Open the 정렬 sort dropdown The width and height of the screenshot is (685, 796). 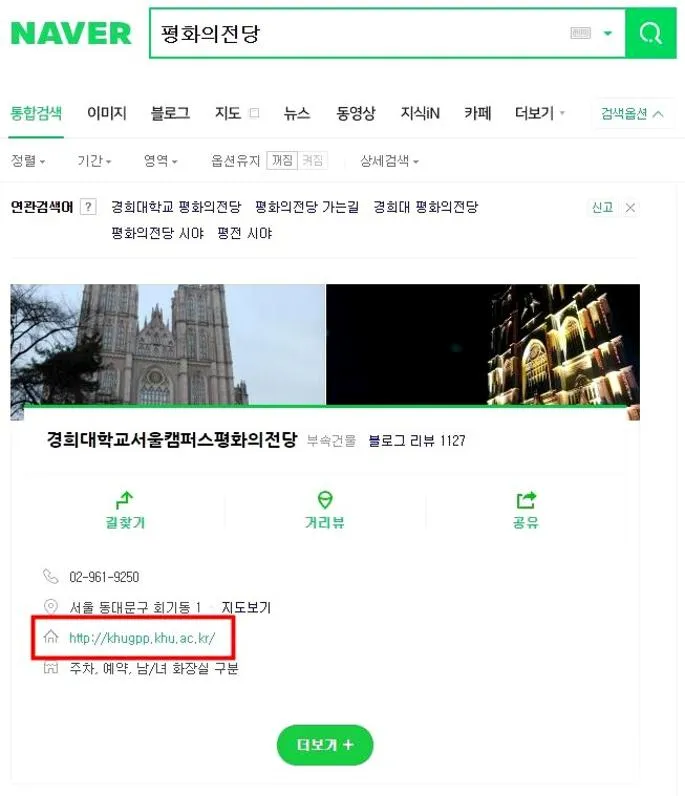tap(28, 161)
